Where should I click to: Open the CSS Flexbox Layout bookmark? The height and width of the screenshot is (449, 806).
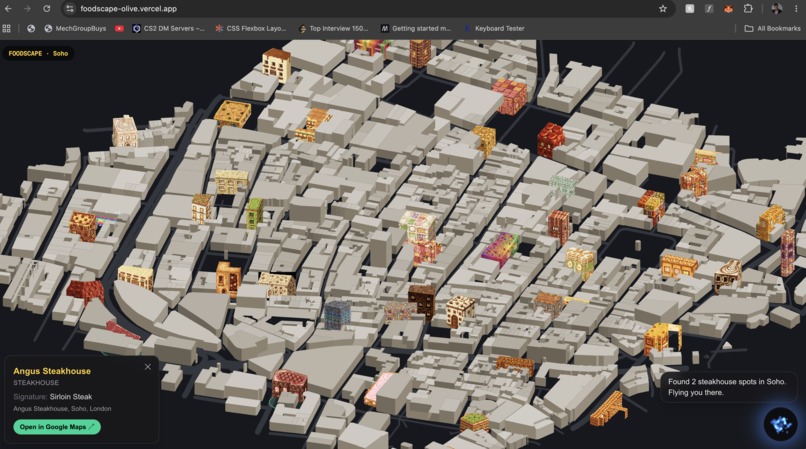[251, 29]
